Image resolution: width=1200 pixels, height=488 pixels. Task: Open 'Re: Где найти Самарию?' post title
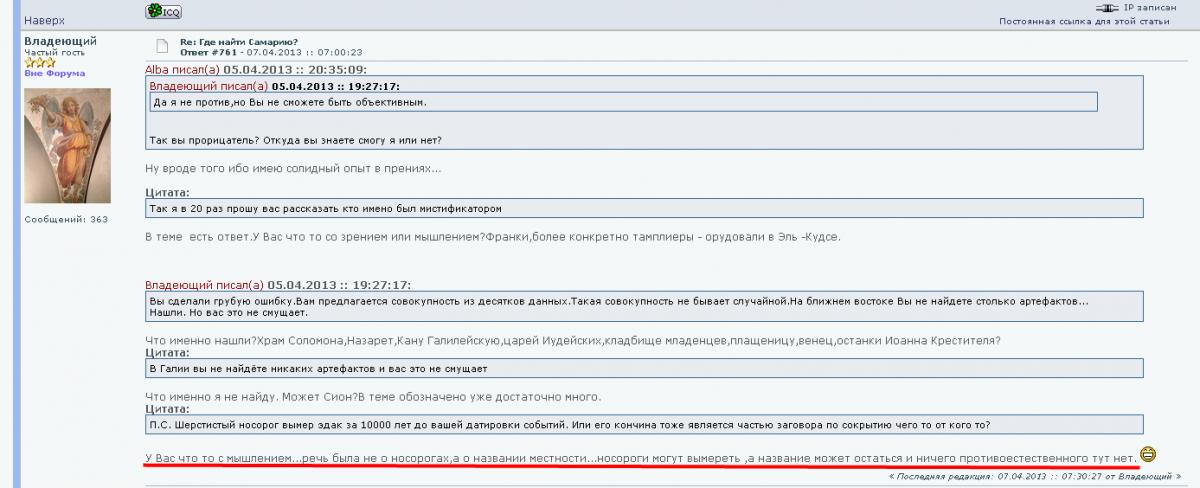[x=229, y=42]
